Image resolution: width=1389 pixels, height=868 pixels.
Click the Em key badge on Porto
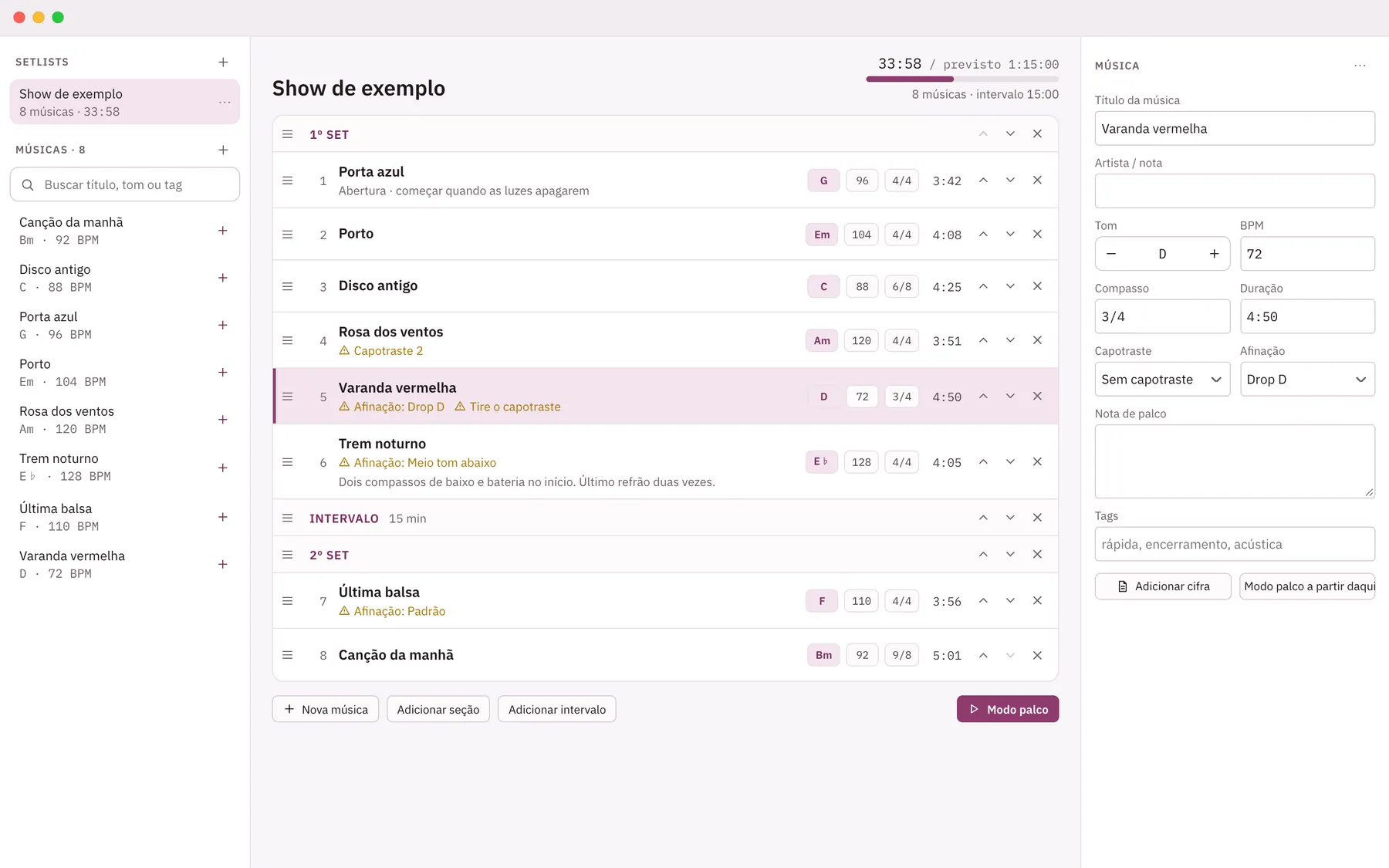(x=822, y=235)
